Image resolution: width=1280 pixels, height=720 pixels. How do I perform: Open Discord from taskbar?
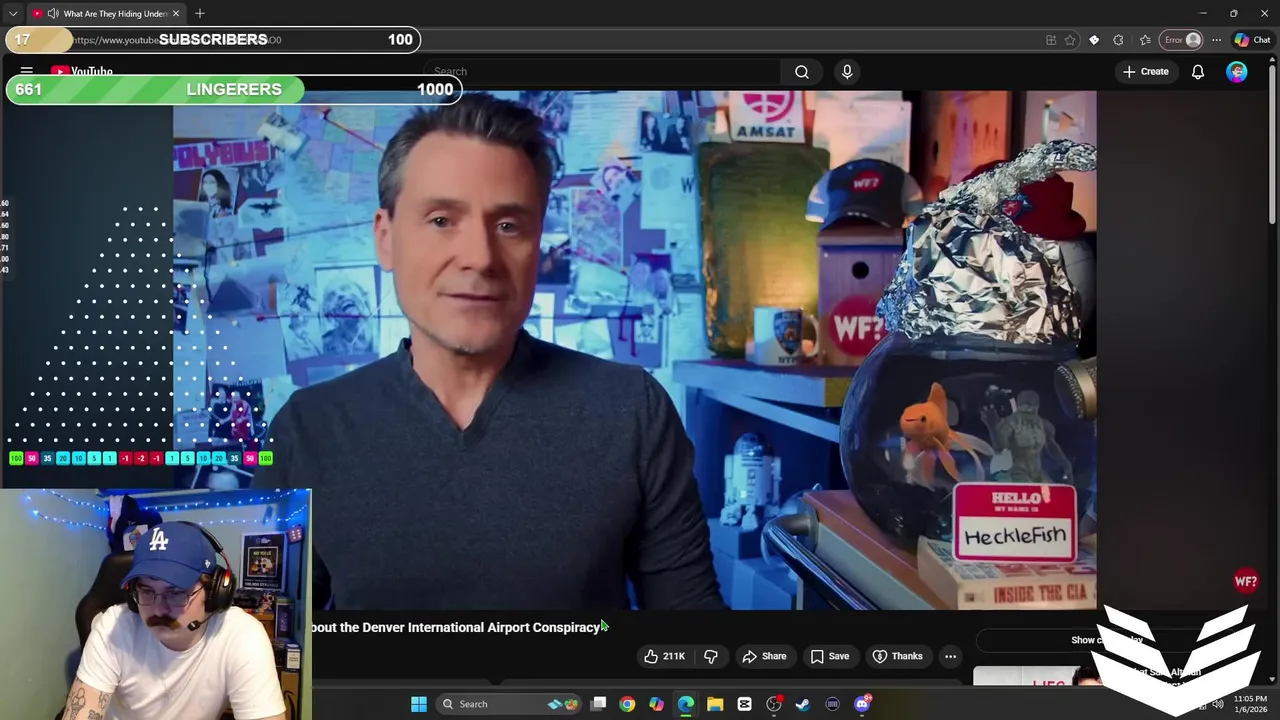pyautogui.click(x=862, y=704)
